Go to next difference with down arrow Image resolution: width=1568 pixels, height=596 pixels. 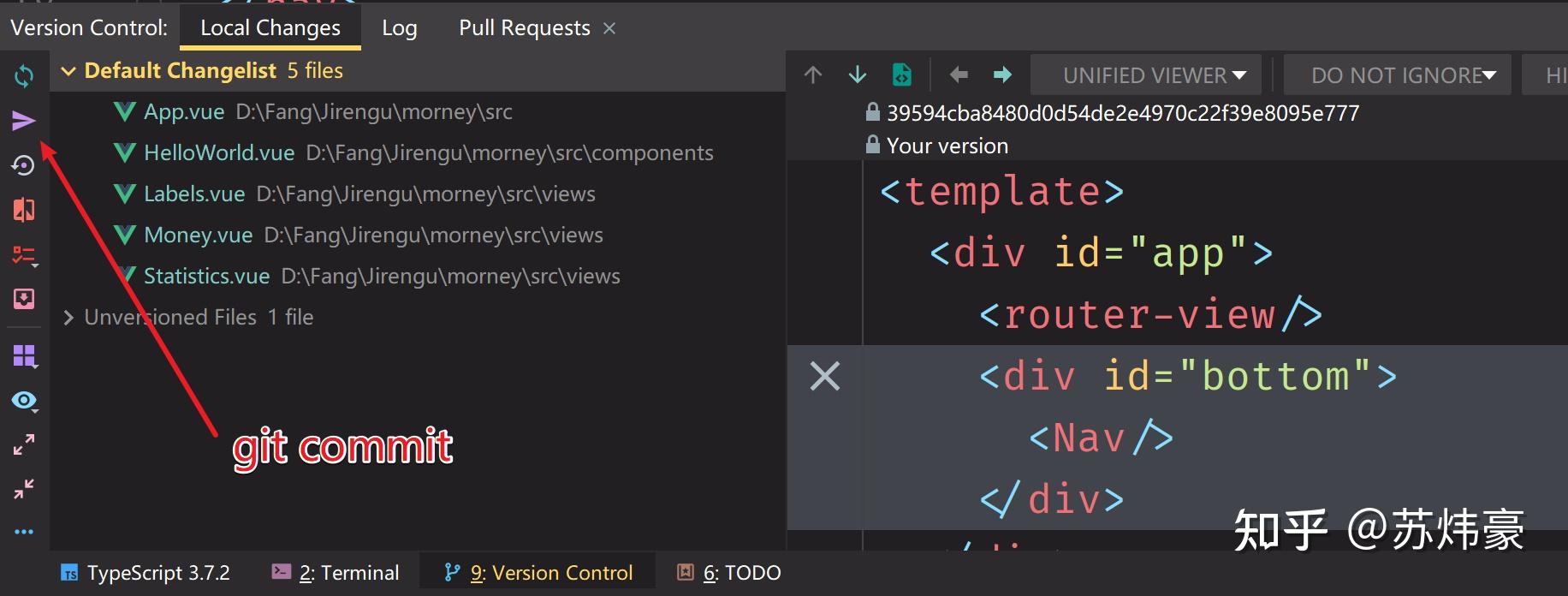coord(858,75)
